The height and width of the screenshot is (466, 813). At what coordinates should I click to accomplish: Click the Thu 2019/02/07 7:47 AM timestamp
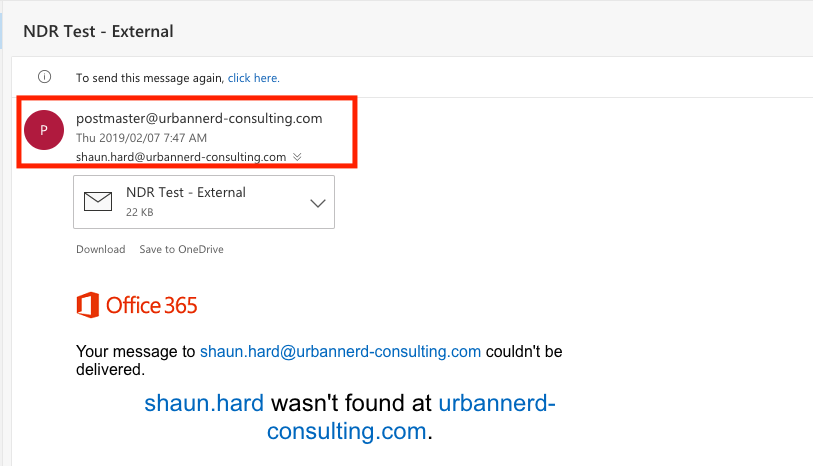click(141, 137)
